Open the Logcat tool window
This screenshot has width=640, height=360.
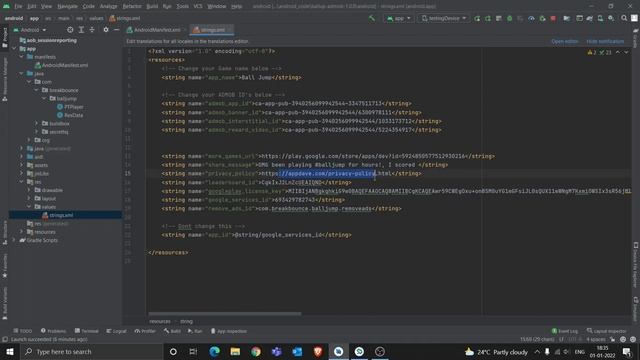click(116, 331)
